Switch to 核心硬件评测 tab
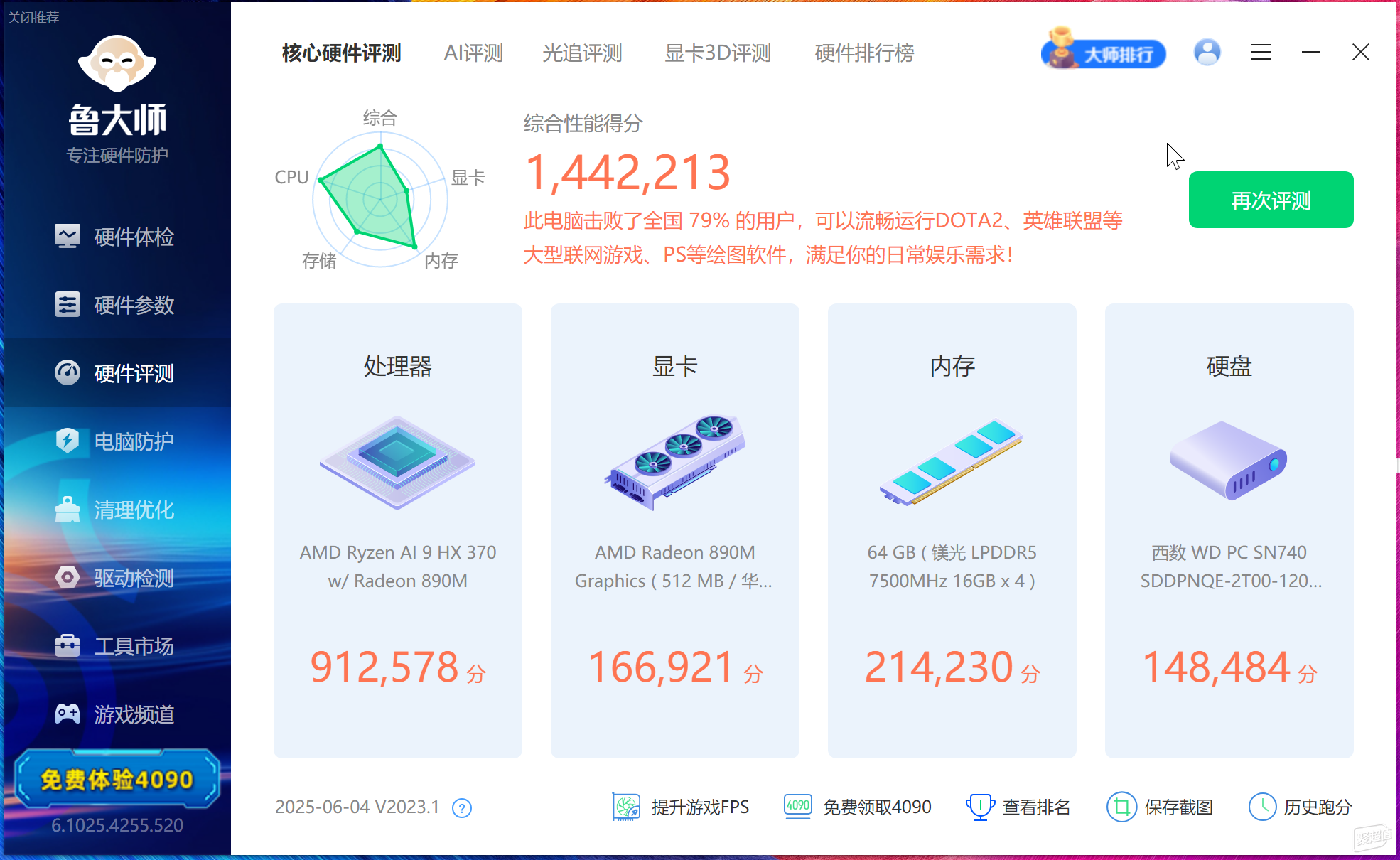Image resolution: width=1400 pixels, height=860 pixels. [x=342, y=53]
